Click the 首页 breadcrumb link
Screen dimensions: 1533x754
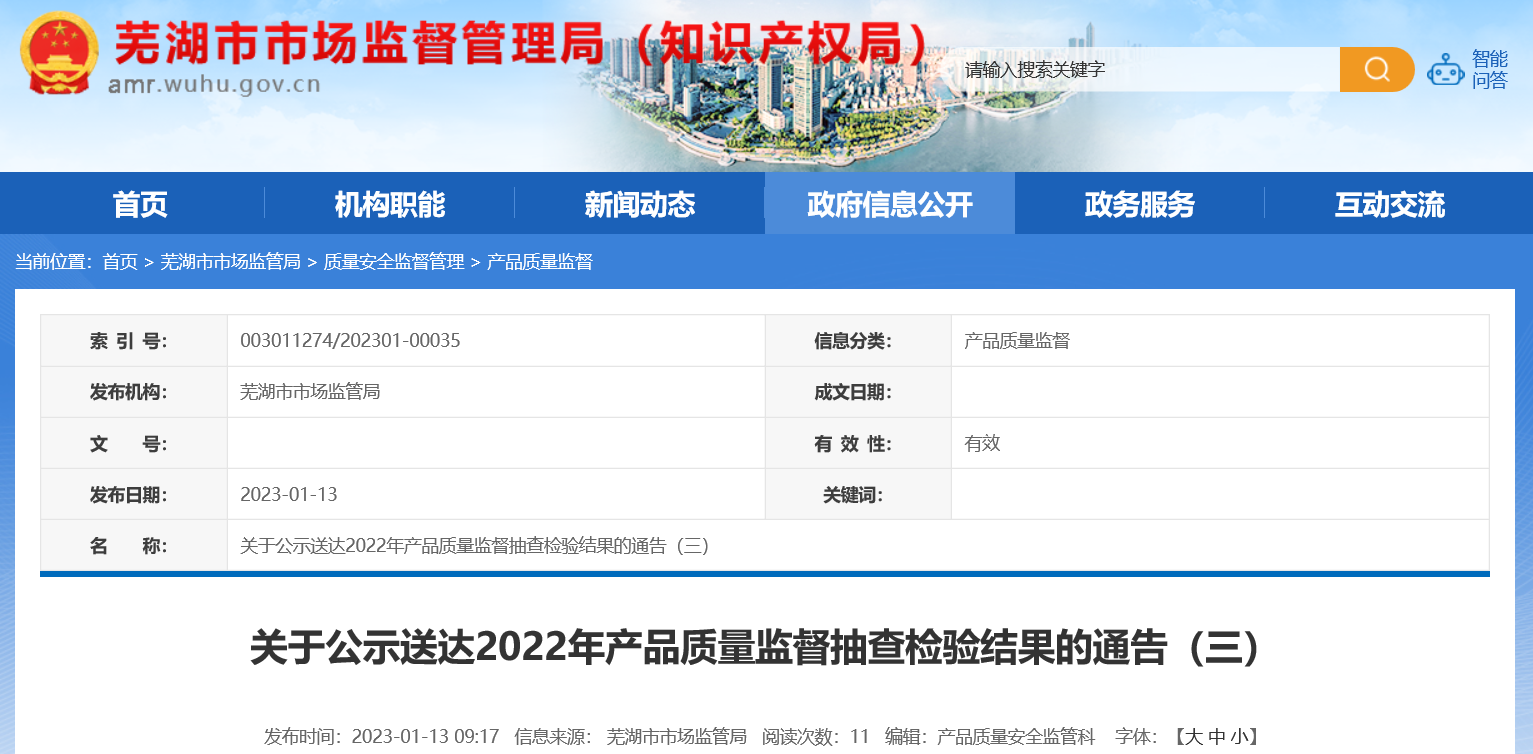[x=120, y=262]
